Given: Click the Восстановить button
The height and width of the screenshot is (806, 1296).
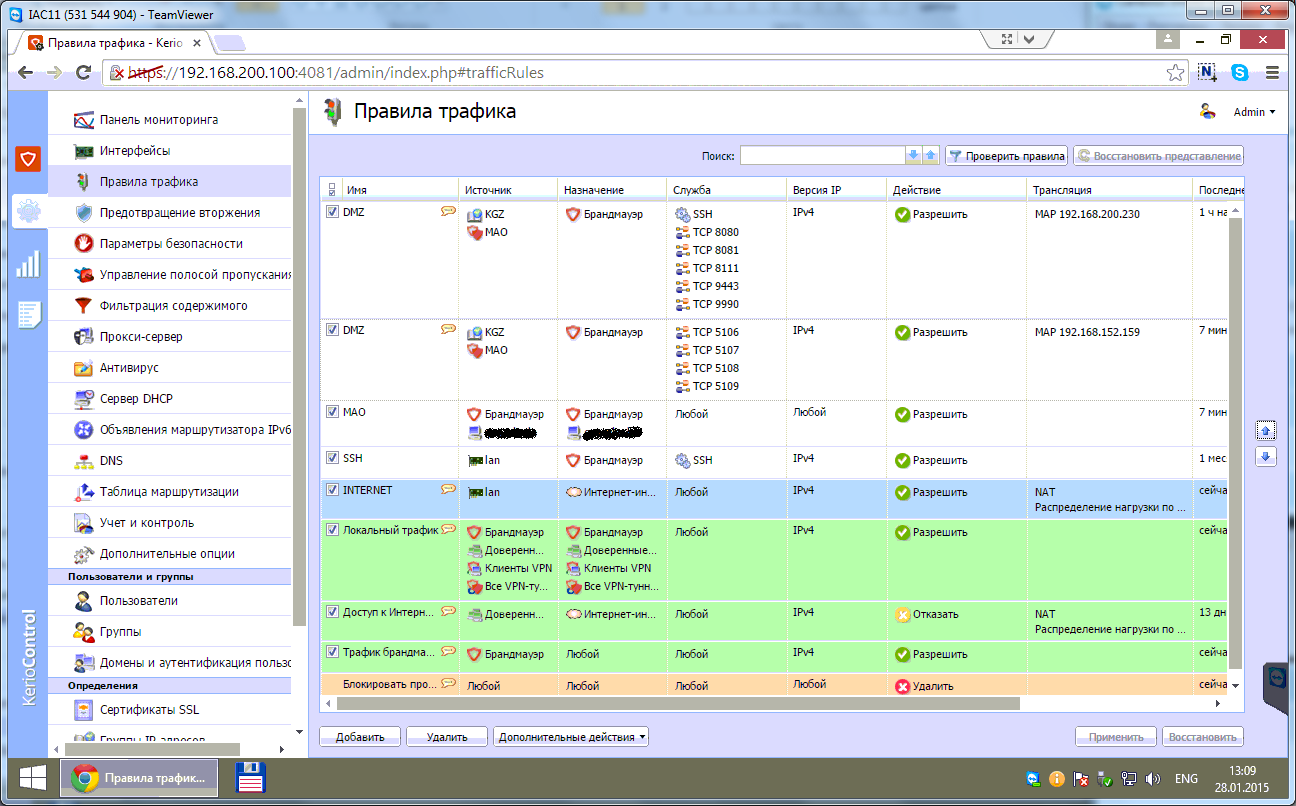Looking at the screenshot, I should coord(1203,737).
